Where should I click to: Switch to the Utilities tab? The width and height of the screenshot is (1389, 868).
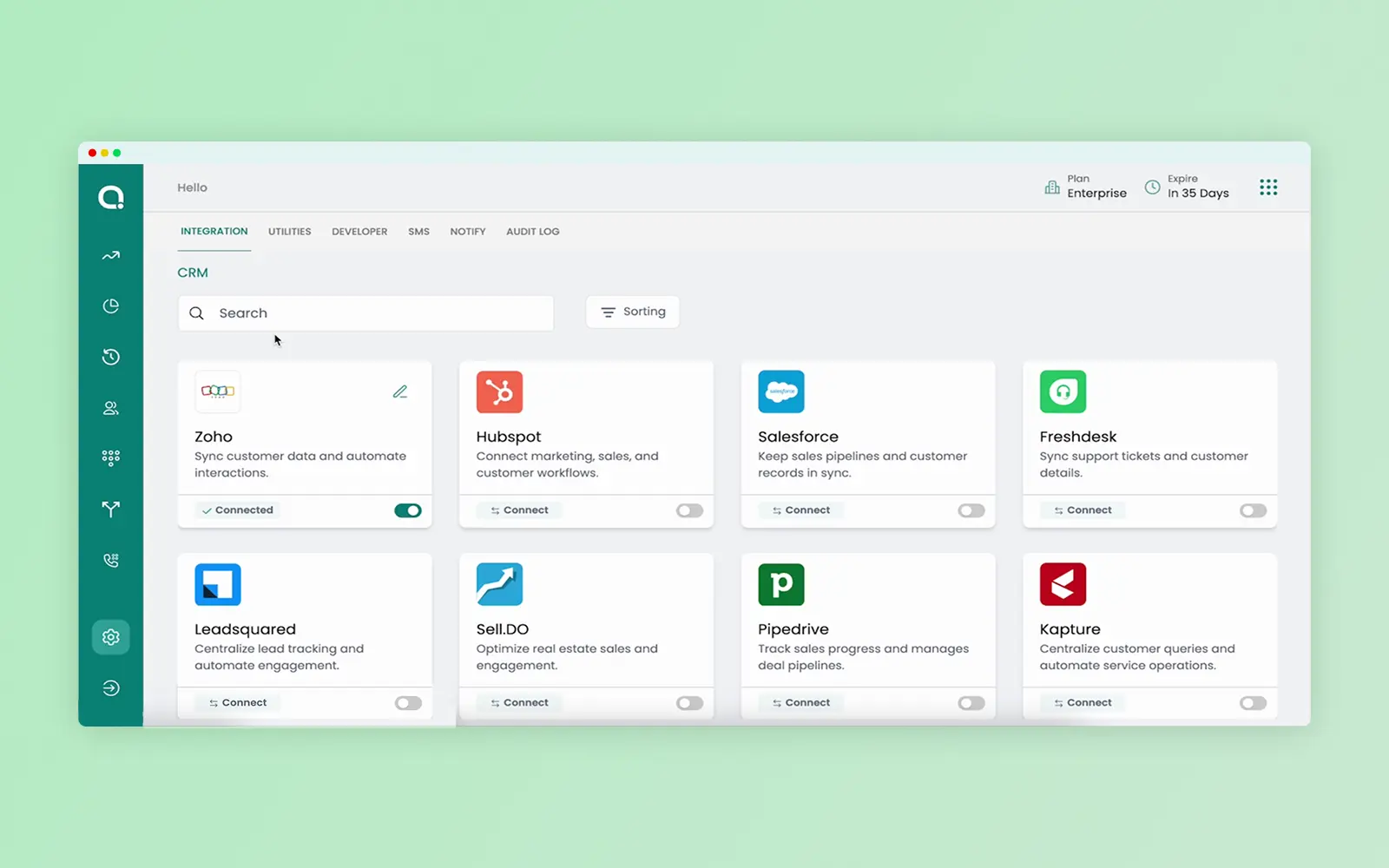(289, 232)
